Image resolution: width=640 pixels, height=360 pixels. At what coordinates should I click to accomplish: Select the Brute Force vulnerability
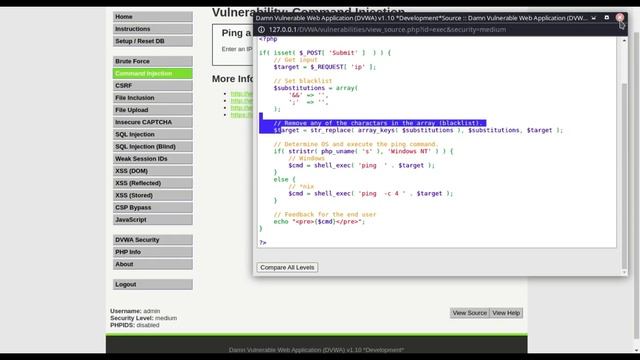tap(152, 61)
